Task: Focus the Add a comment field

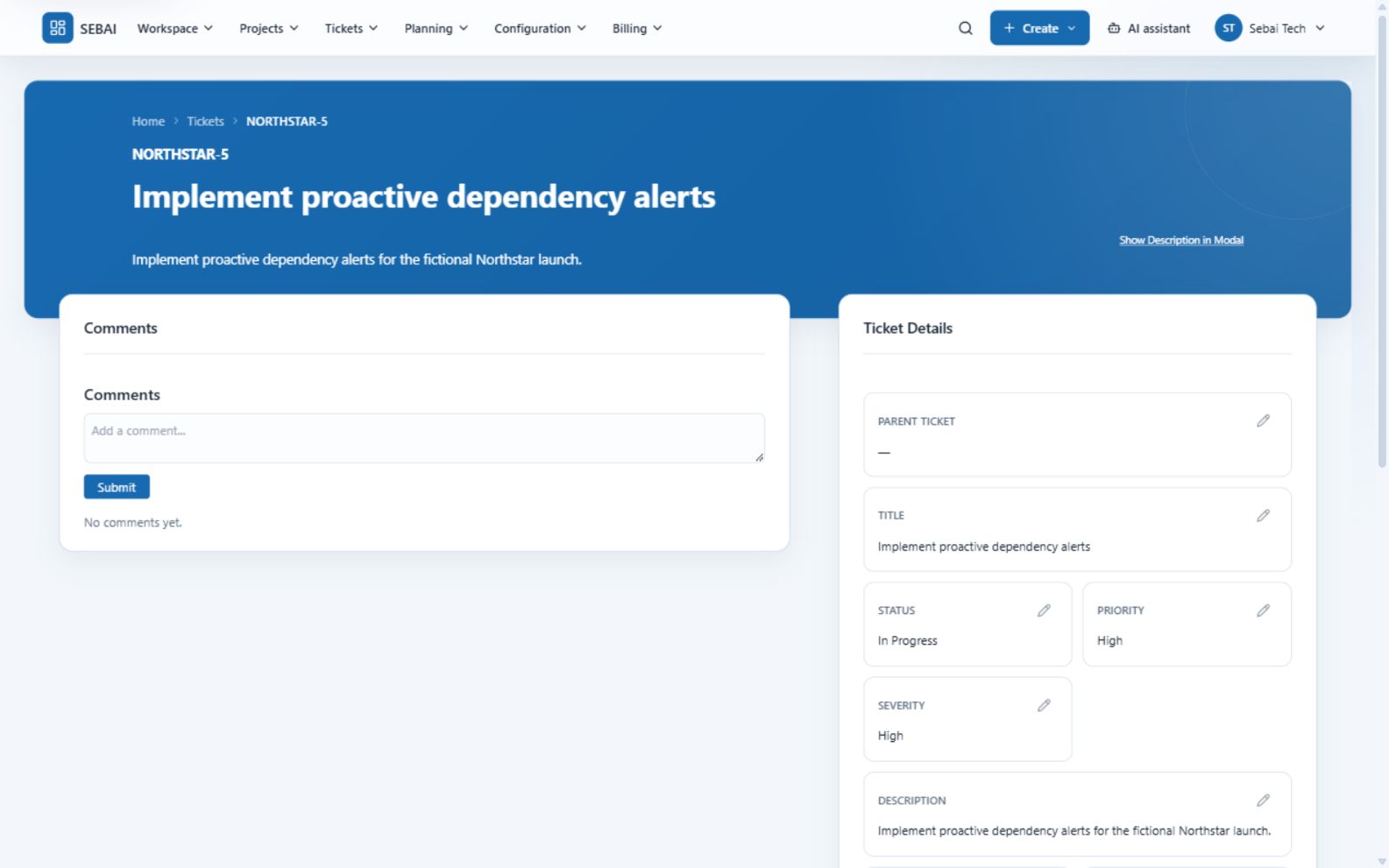Action: [x=424, y=438]
